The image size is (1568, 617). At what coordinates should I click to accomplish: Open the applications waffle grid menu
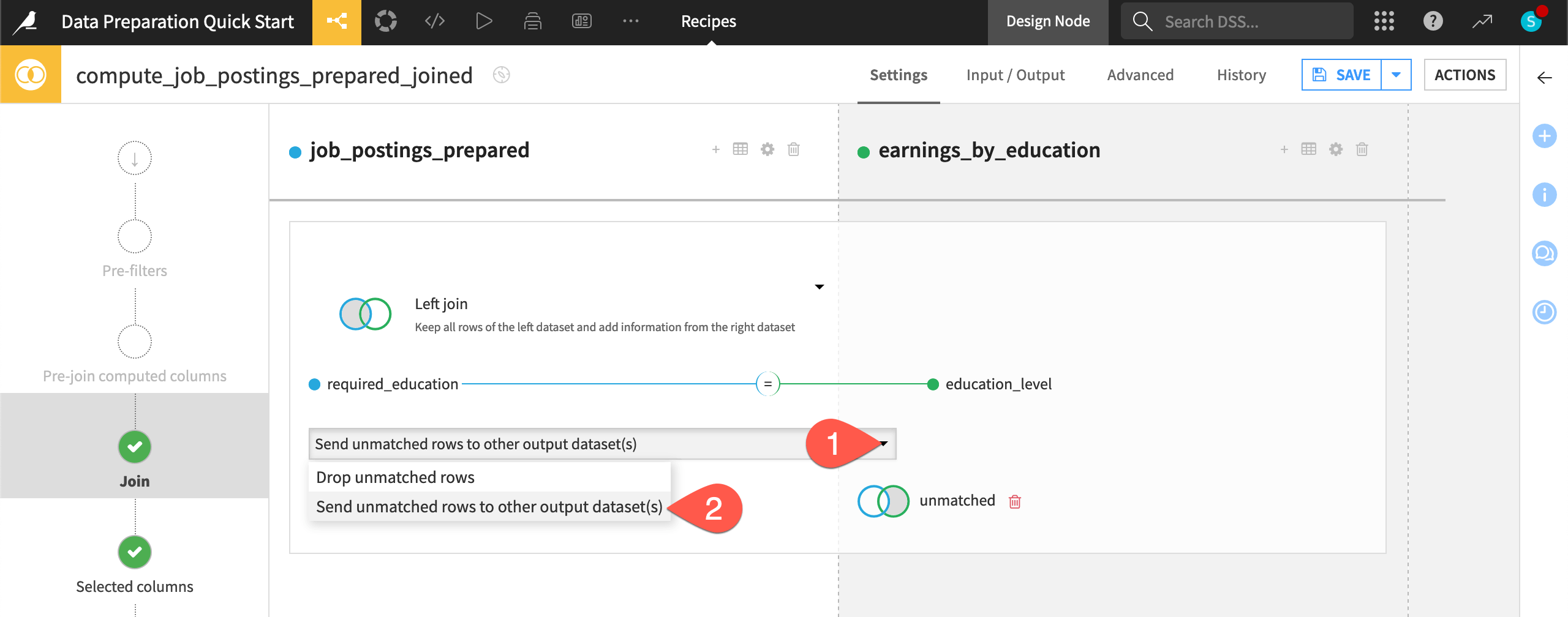point(1384,21)
